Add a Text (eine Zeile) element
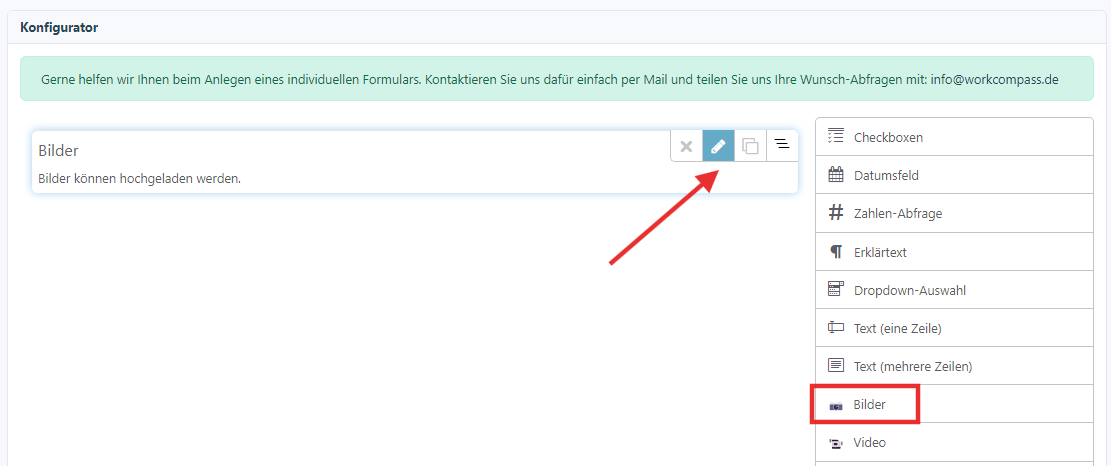The height and width of the screenshot is (466, 1111). click(954, 328)
